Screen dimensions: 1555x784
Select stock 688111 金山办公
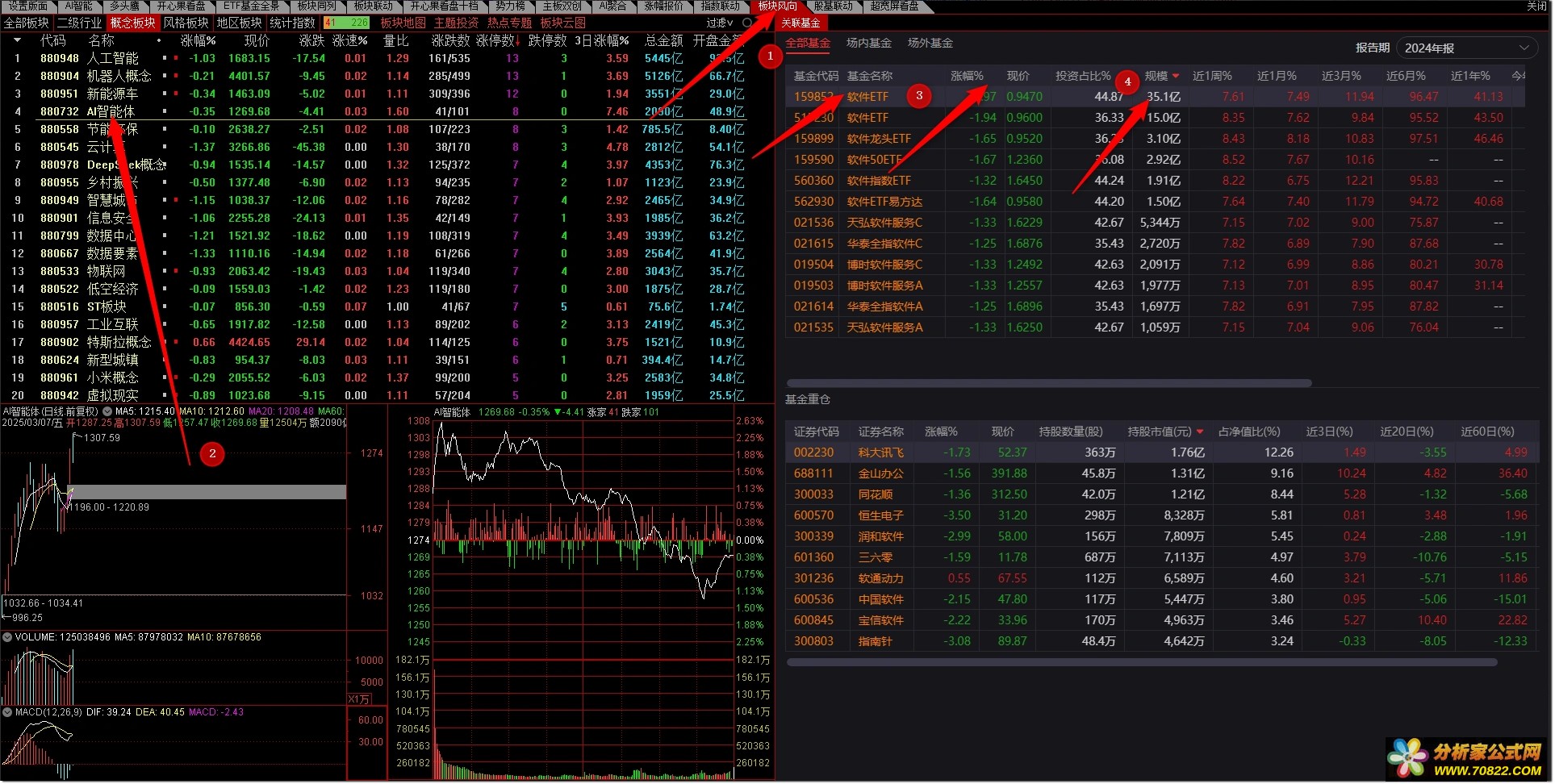(x=1160, y=473)
